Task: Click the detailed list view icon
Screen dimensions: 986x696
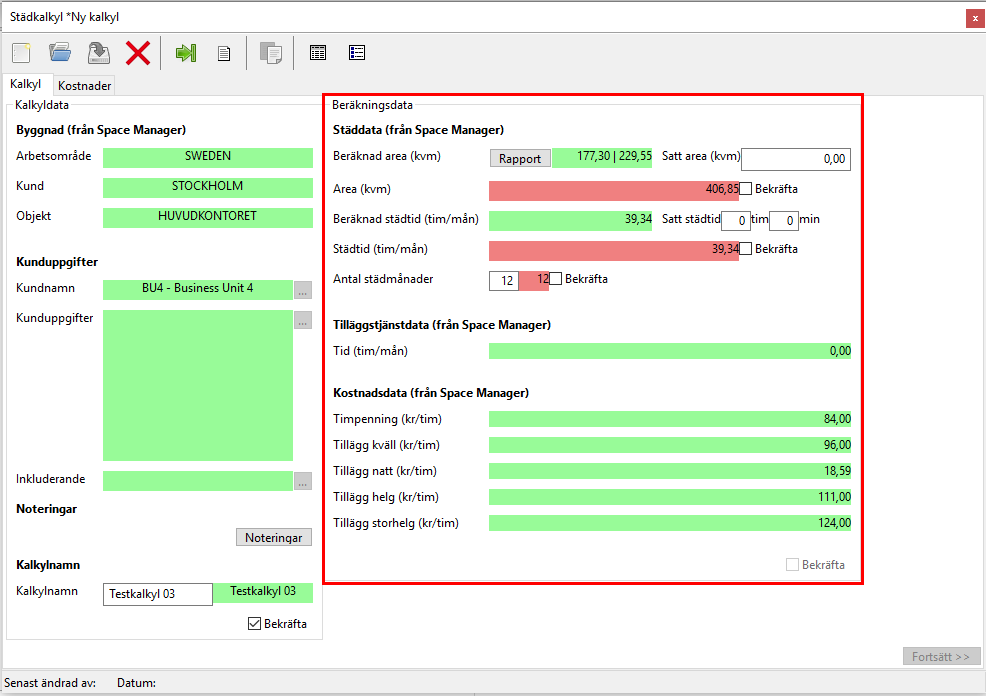Action: point(357,53)
